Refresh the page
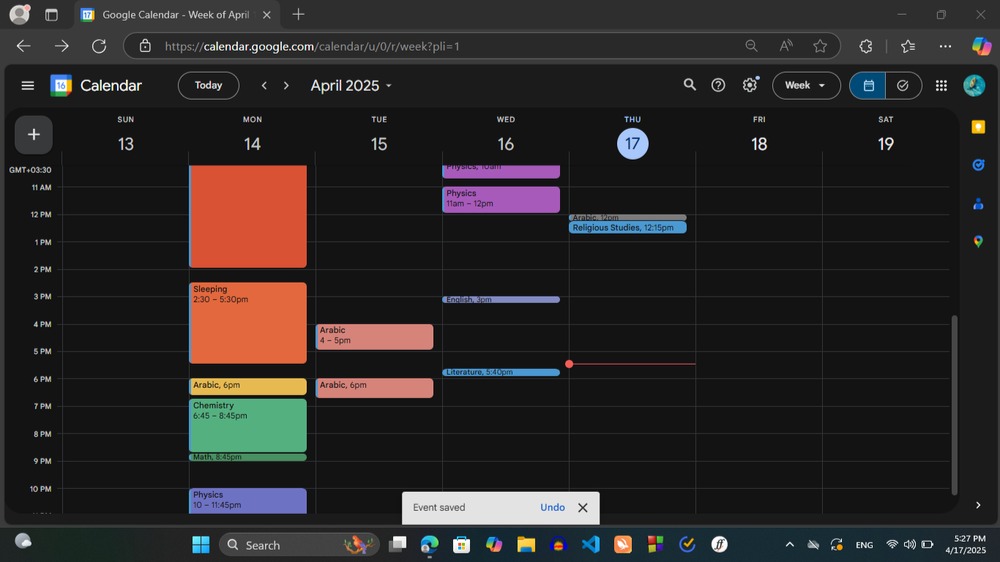Viewport: 1000px width, 562px height. [99, 46]
